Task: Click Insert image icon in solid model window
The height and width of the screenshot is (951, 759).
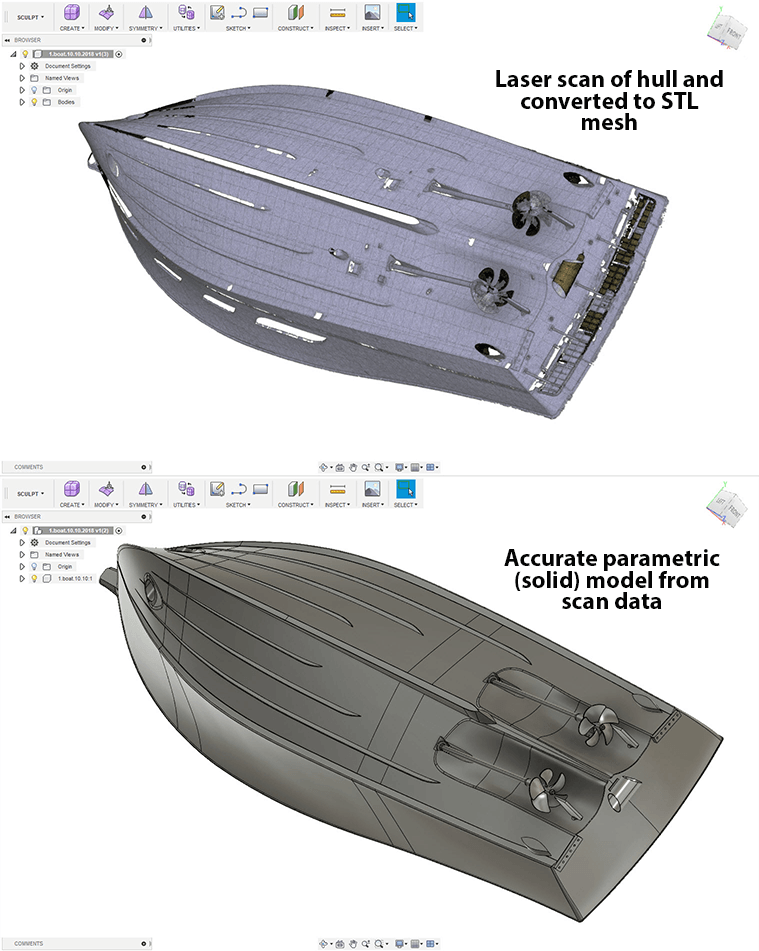Action: (372, 489)
